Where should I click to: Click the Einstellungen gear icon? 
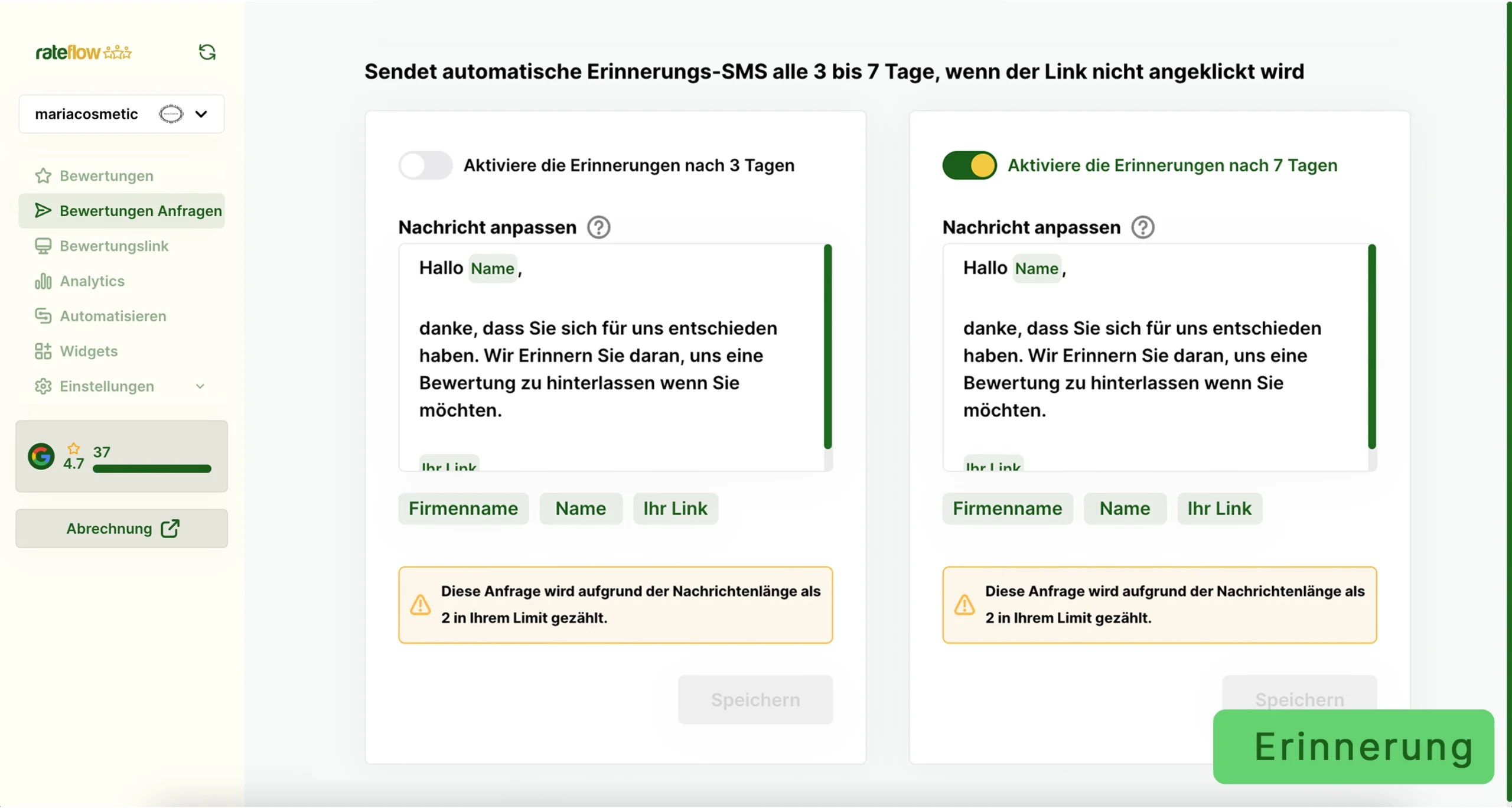[43, 386]
